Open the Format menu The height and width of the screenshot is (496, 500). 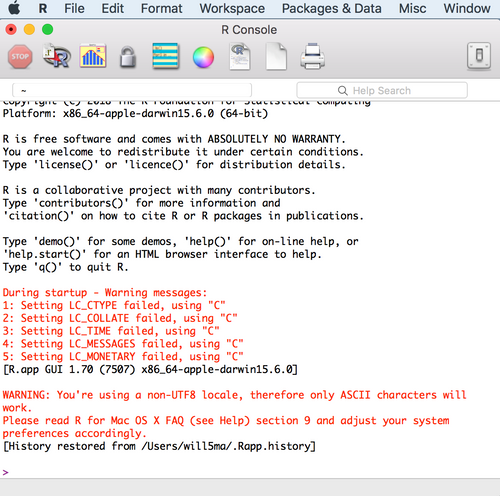click(x=162, y=8)
